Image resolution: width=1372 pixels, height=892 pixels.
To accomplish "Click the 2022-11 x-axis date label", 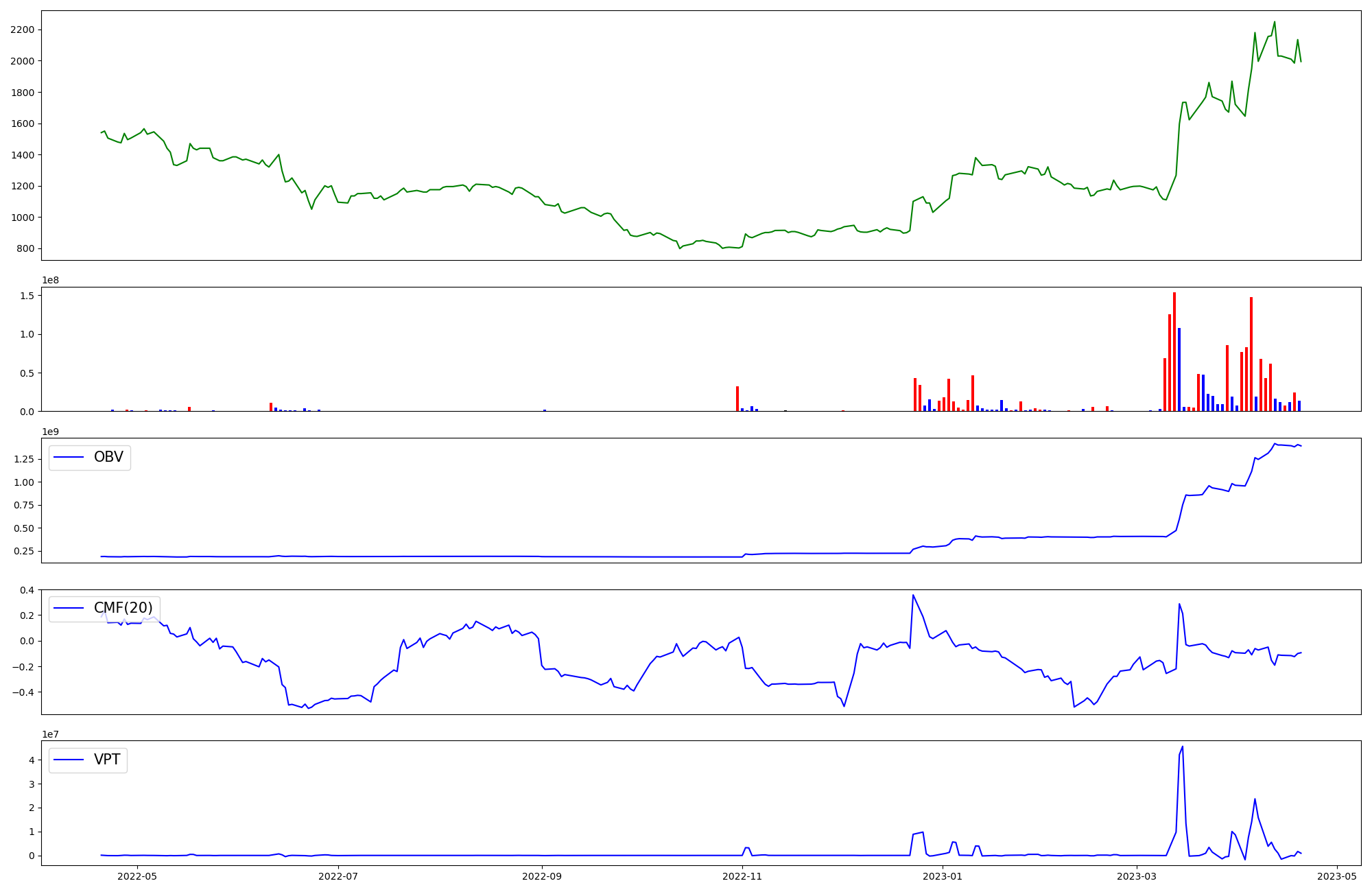I will 743,876.
